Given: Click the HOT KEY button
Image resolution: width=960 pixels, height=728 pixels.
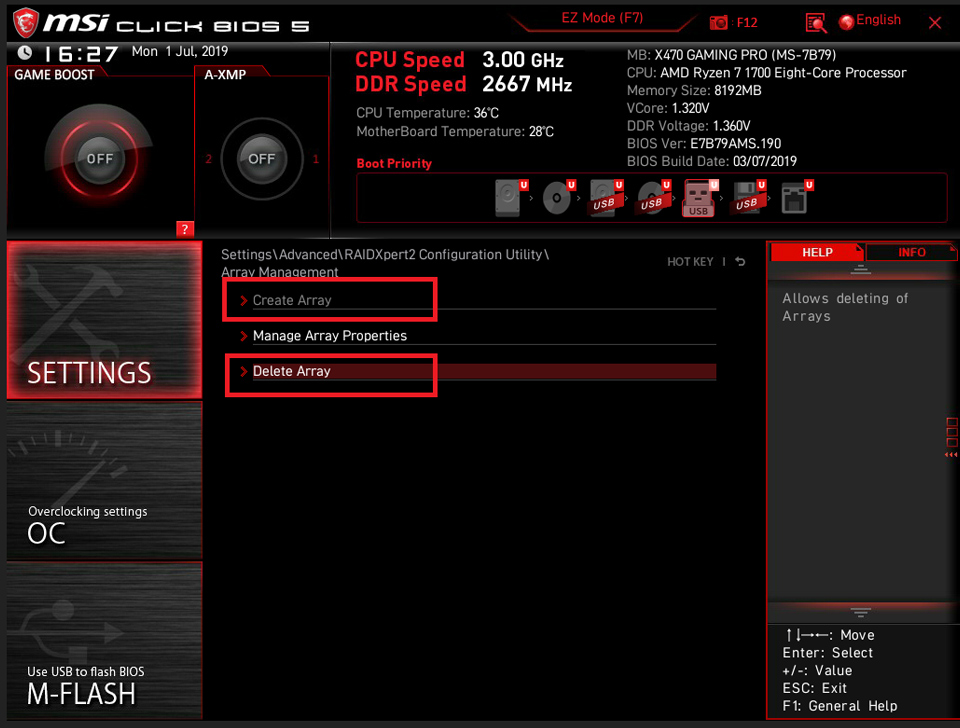Looking at the screenshot, I should click(x=690, y=262).
